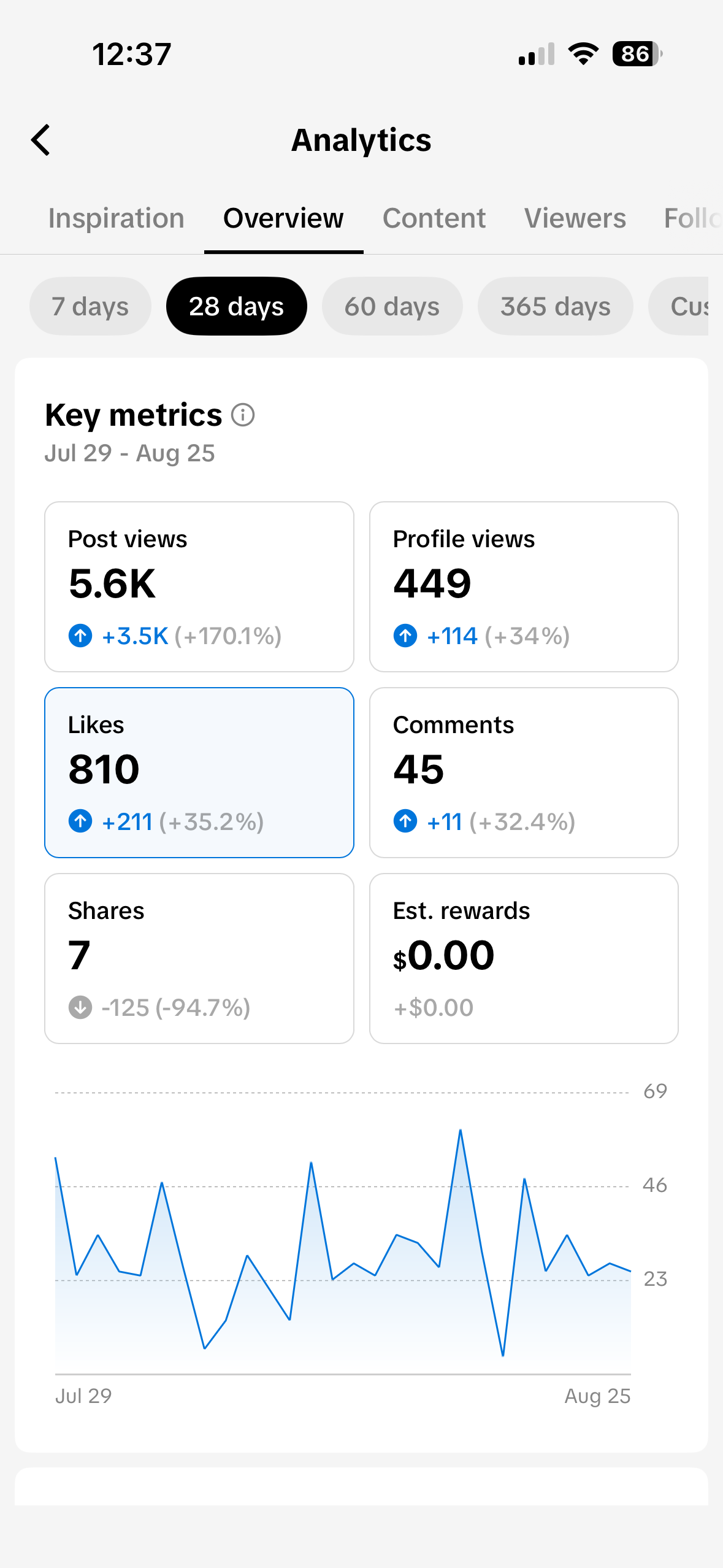Screen dimensions: 723x1568
Task: Switch to the Content tab
Action: pyautogui.click(x=434, y=218)
